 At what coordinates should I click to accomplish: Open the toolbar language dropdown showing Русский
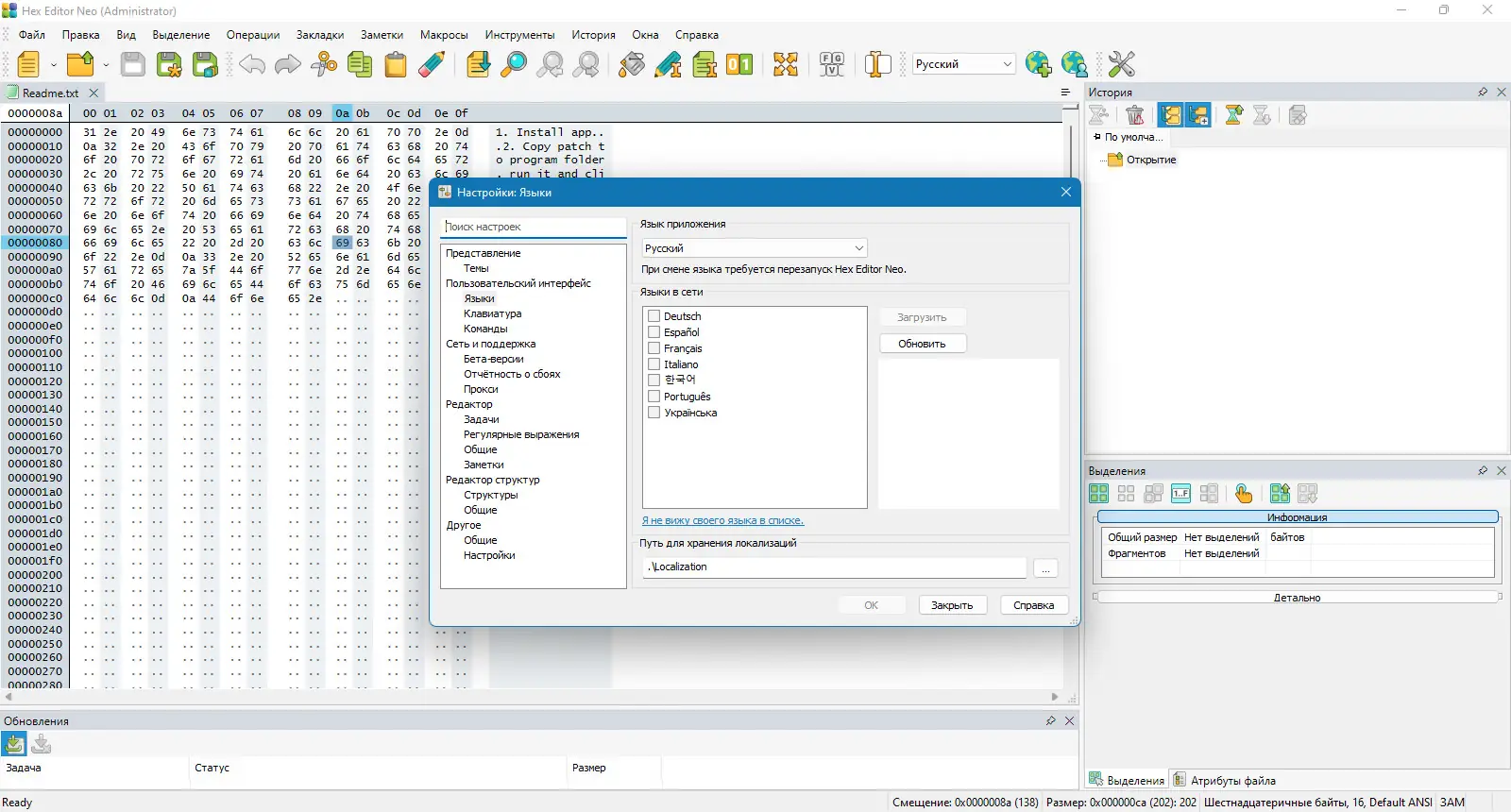[x=963, y=64]
